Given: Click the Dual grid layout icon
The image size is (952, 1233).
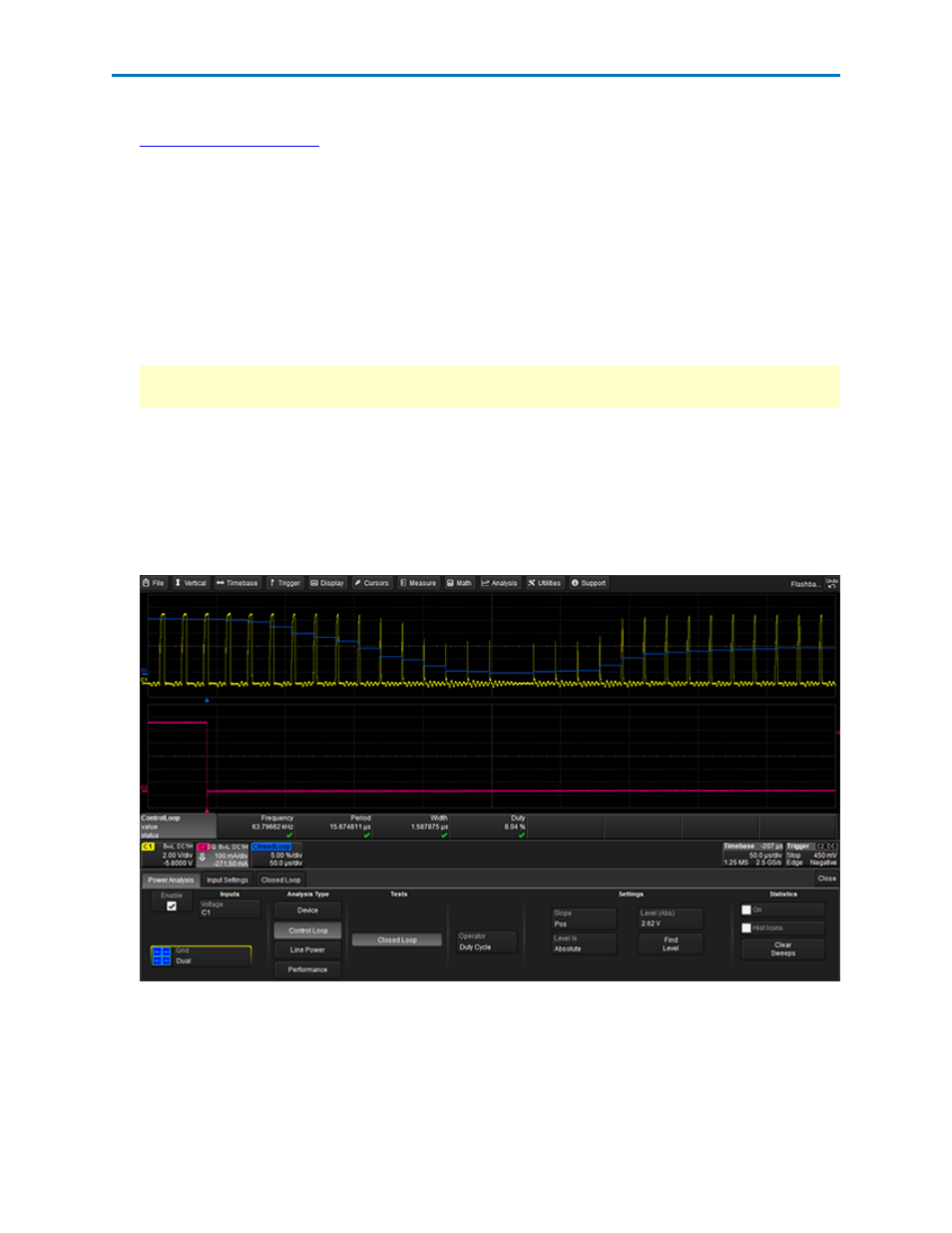Looking at the screenshot, I should point(162,956).
